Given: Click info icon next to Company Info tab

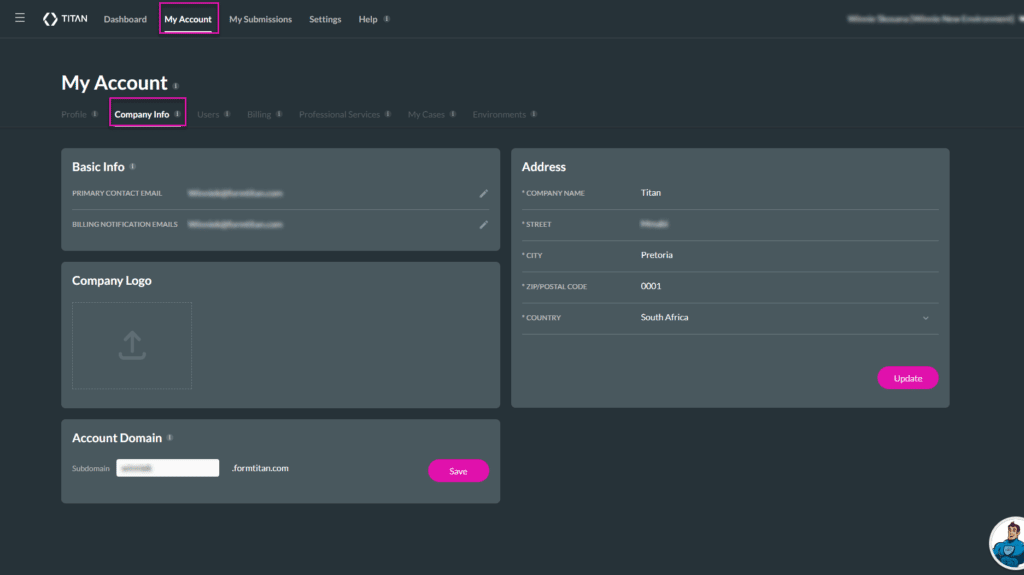Looking at the screenshot, I should coord(177,114).
